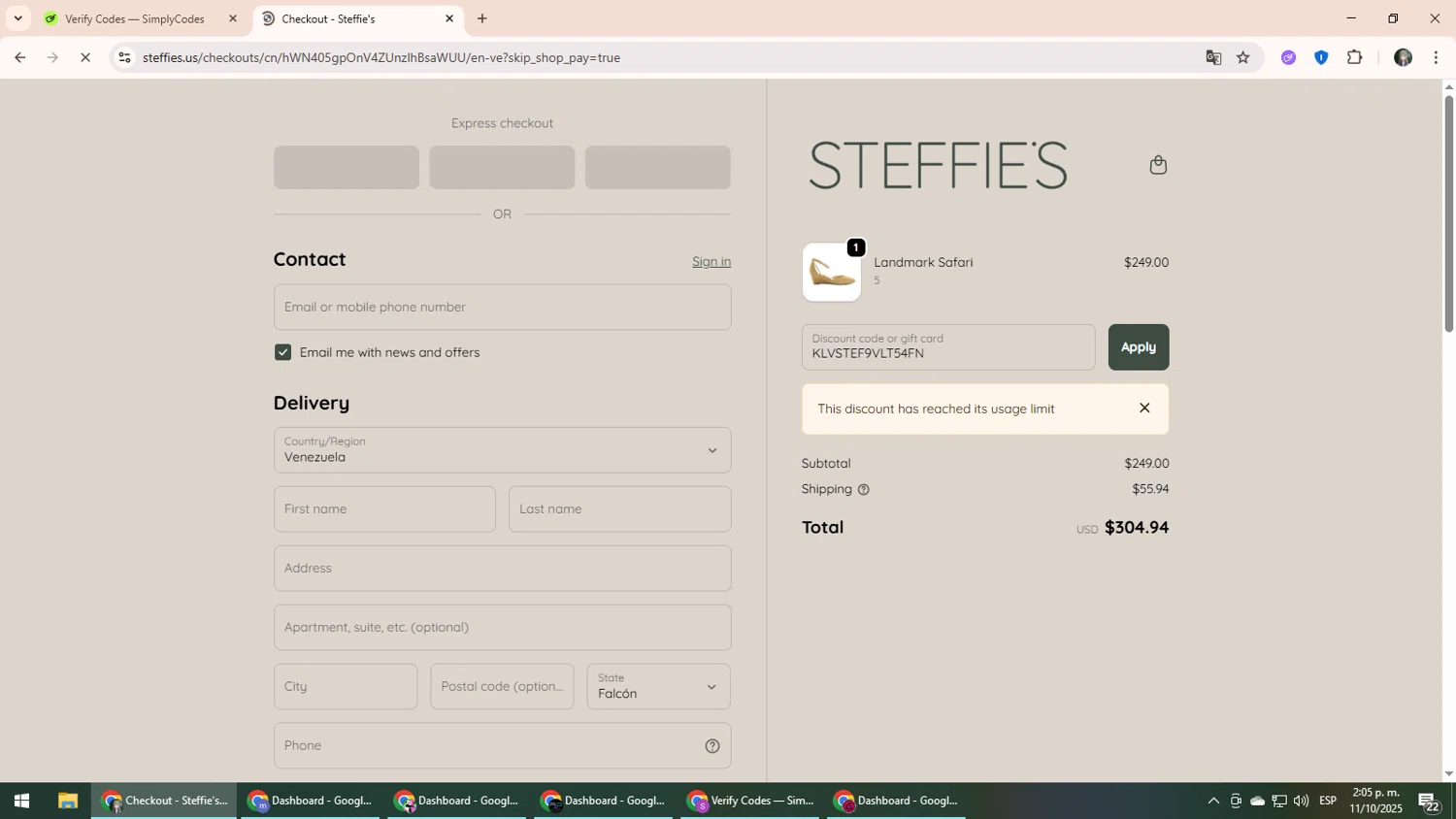Switch to Verify Codes — Sim... taskbar window
This screenshot has width=1456, height=819.
(x=750, y=802)
